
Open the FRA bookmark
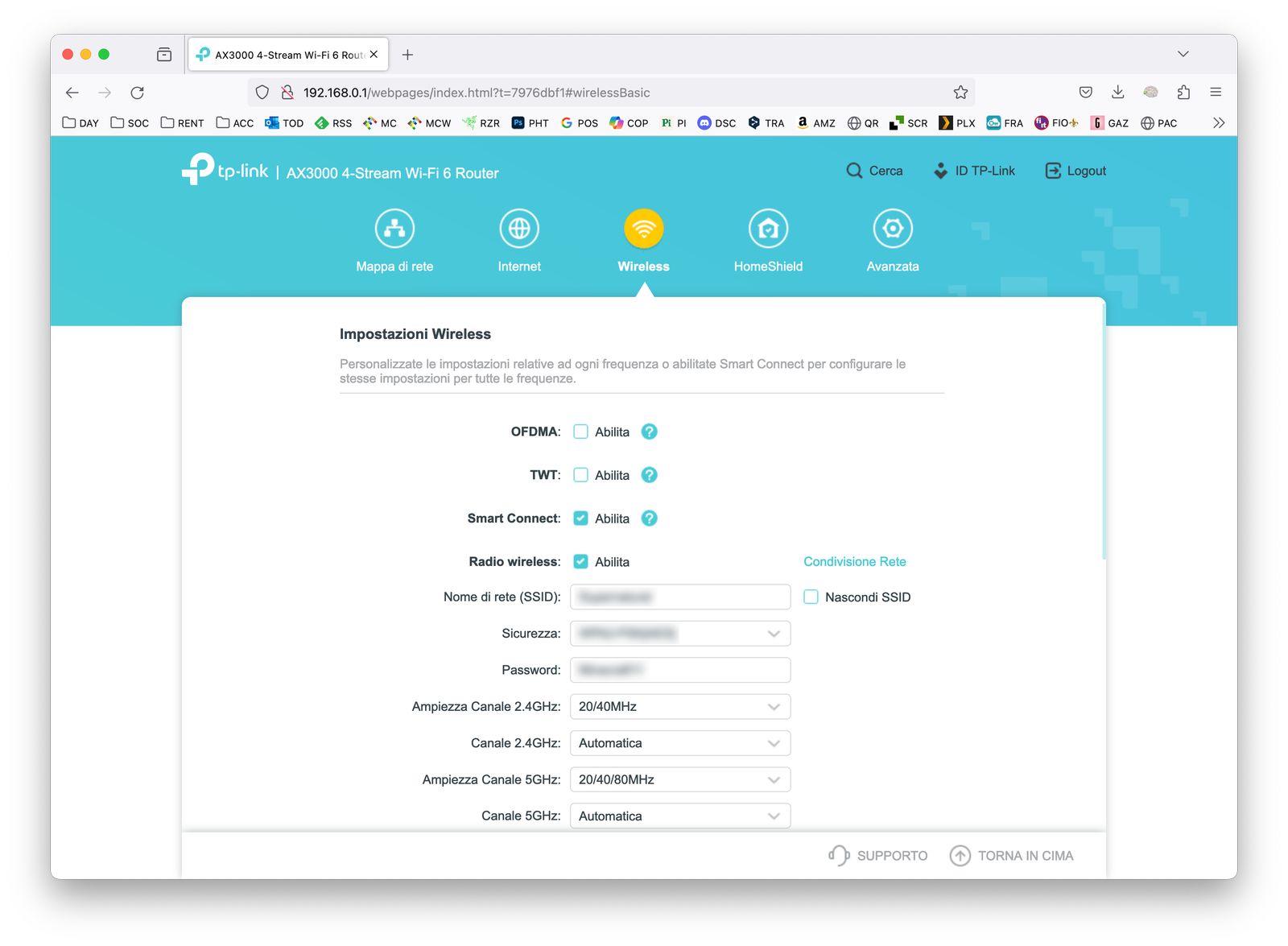tap(1005, 123)
